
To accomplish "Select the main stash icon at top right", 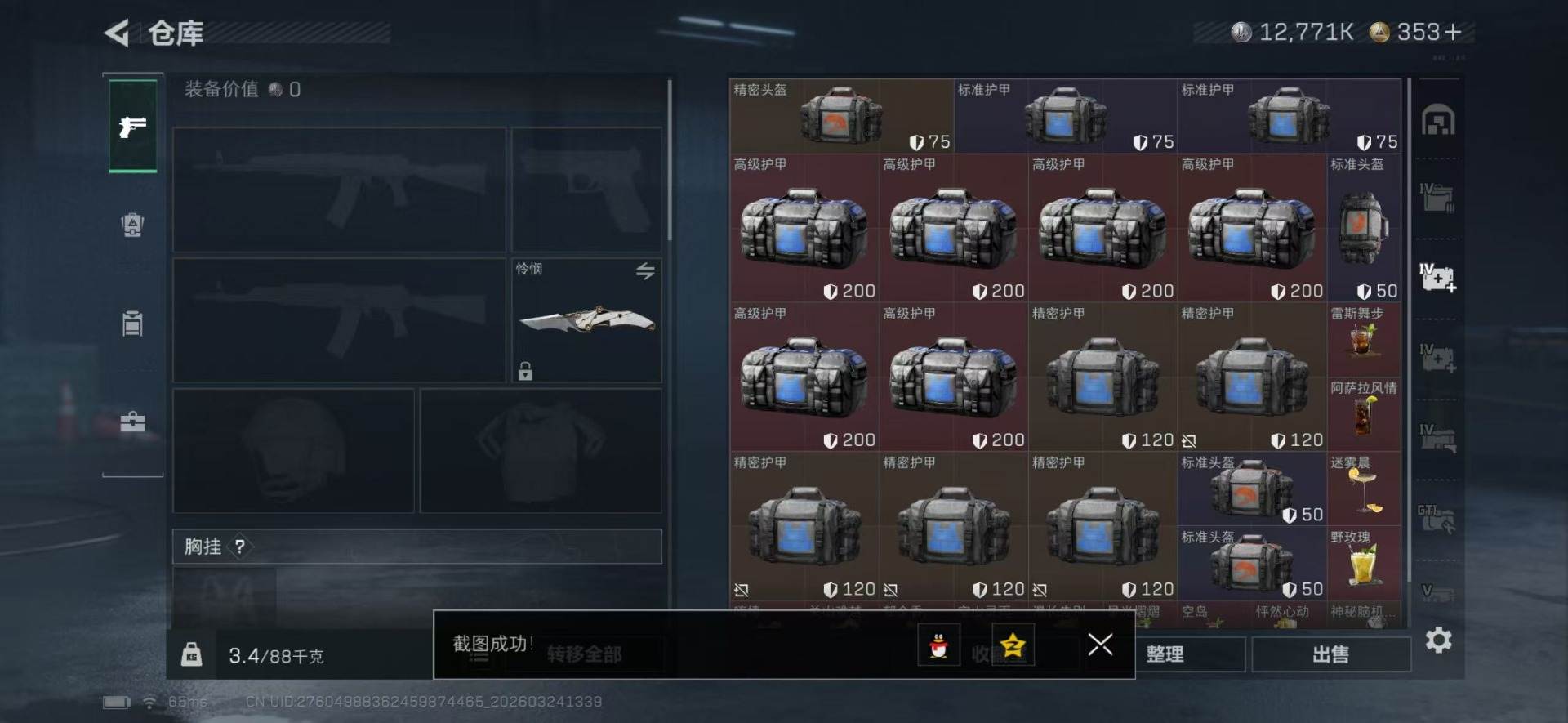I will pos(1438,121).
